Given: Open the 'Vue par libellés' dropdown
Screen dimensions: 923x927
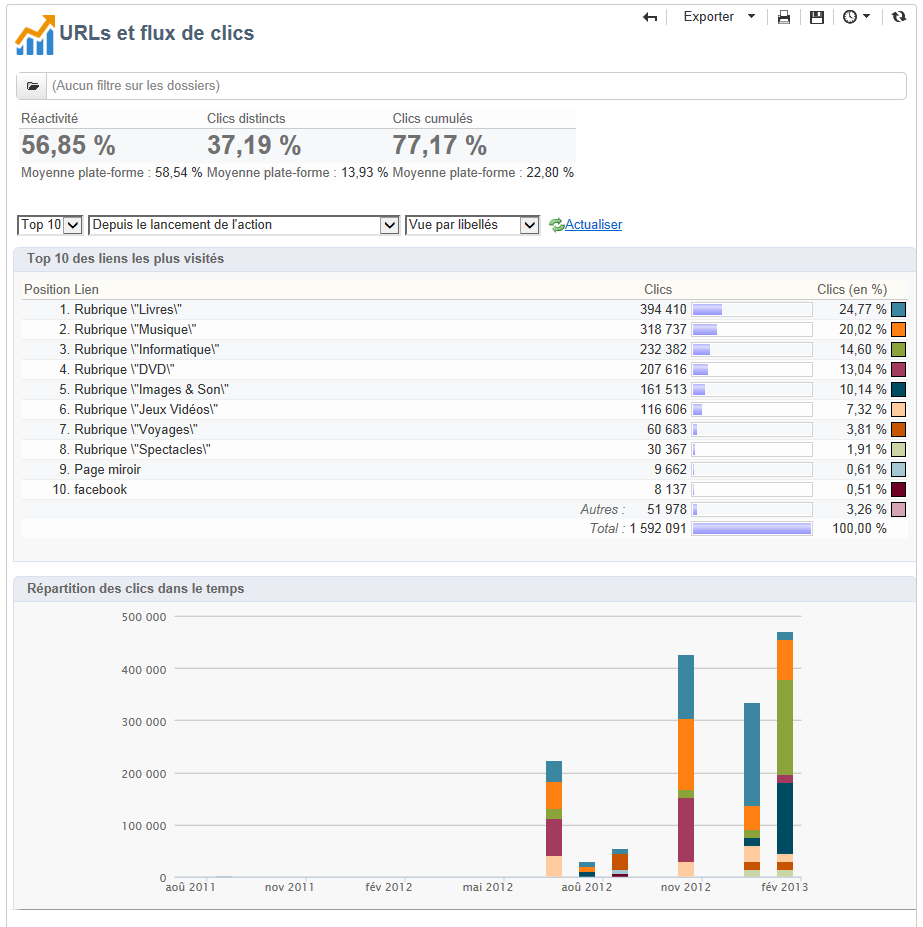Looking at the screenshot, I should point(472,225).
